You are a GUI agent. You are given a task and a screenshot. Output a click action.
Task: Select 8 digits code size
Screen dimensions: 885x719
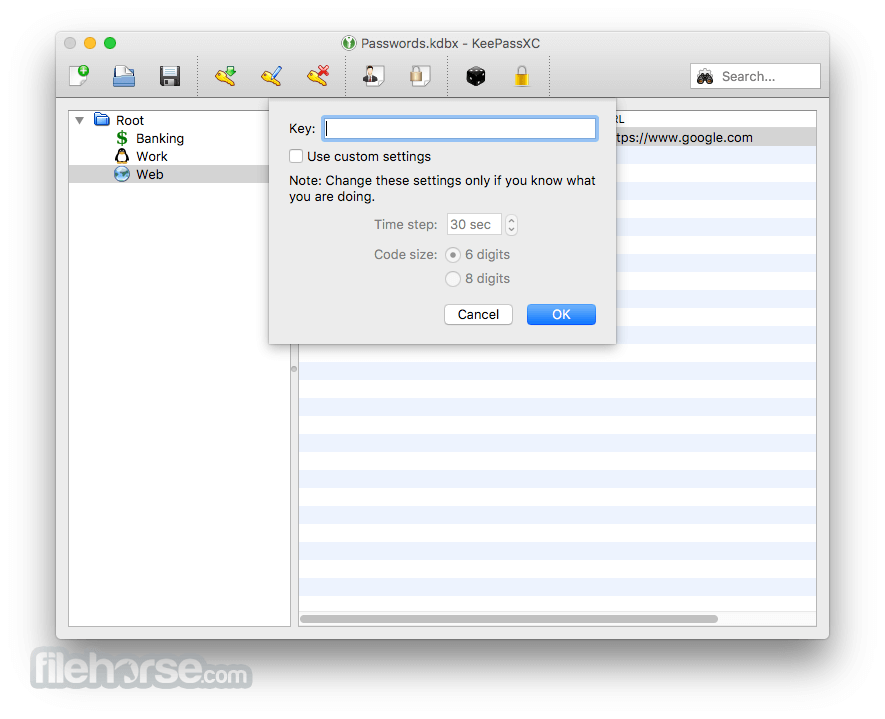point(453,279)
